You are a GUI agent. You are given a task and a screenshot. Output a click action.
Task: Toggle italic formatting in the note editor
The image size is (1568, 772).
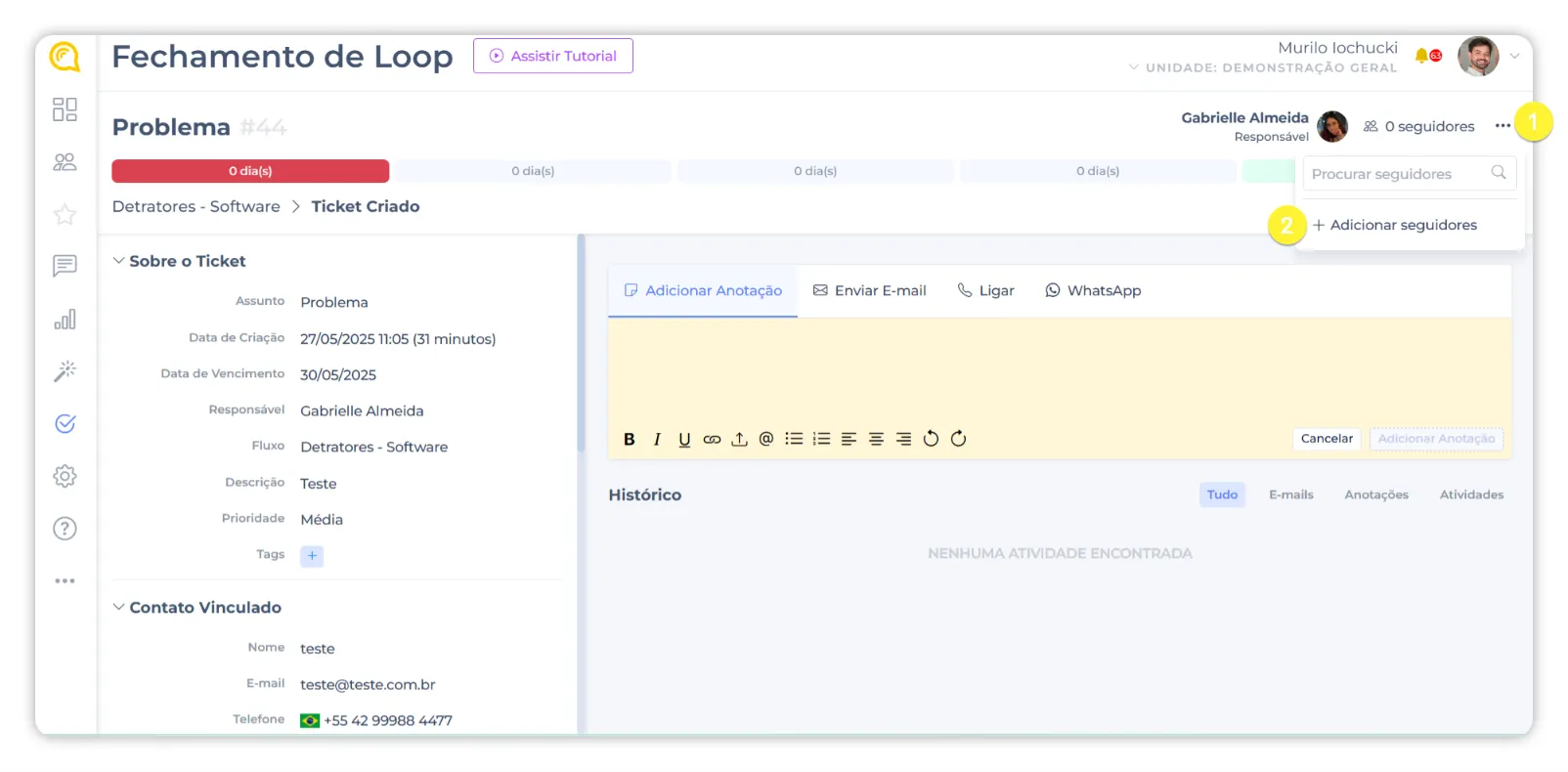(x=657, y=439)
